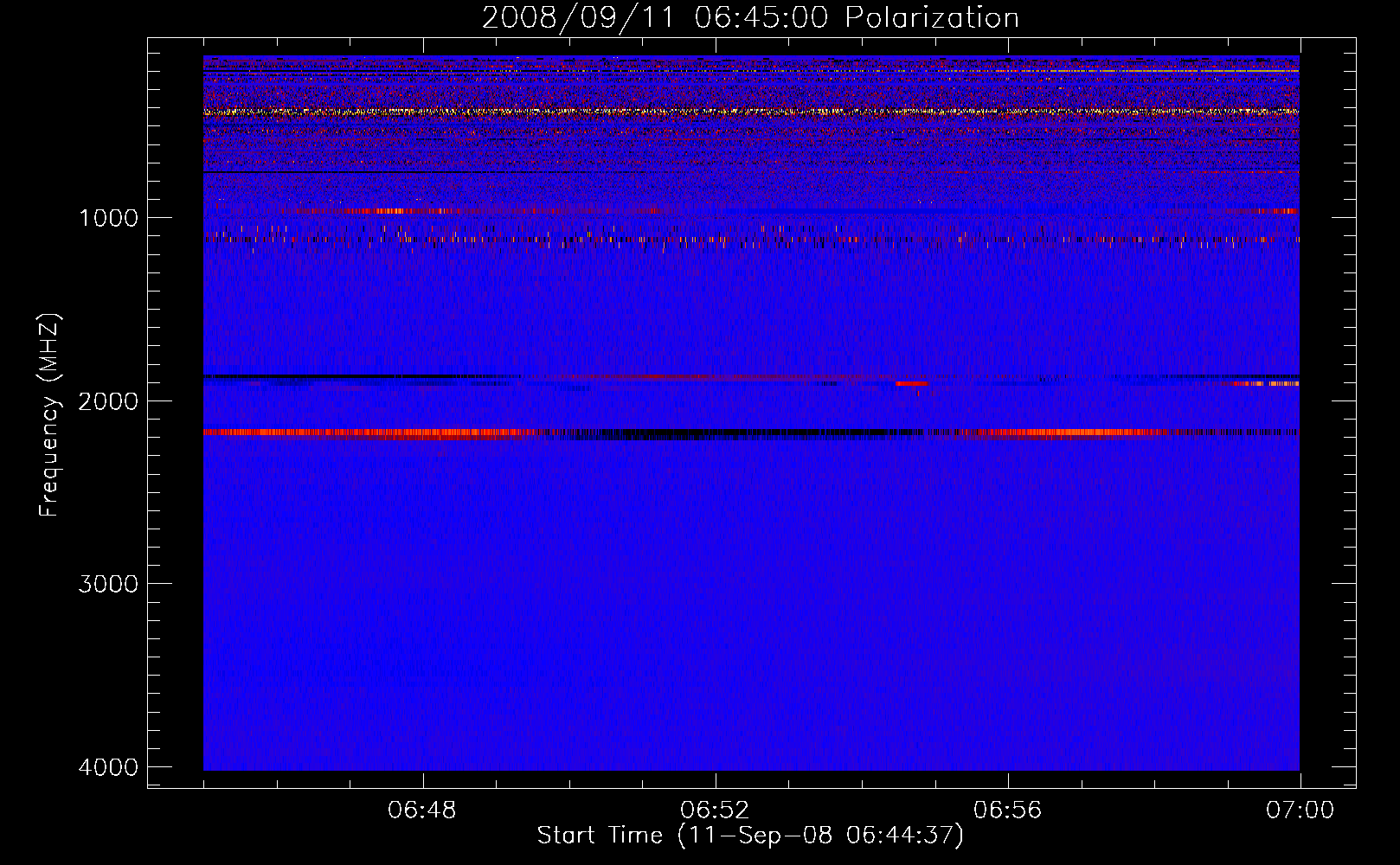Click the short red segment near 2000 MHz after 06:54
1400x865 pixels.
(911, 383)
